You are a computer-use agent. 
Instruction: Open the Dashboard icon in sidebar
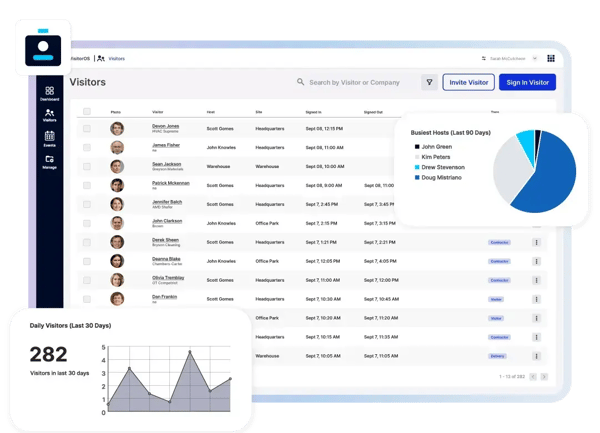point(49,93)
